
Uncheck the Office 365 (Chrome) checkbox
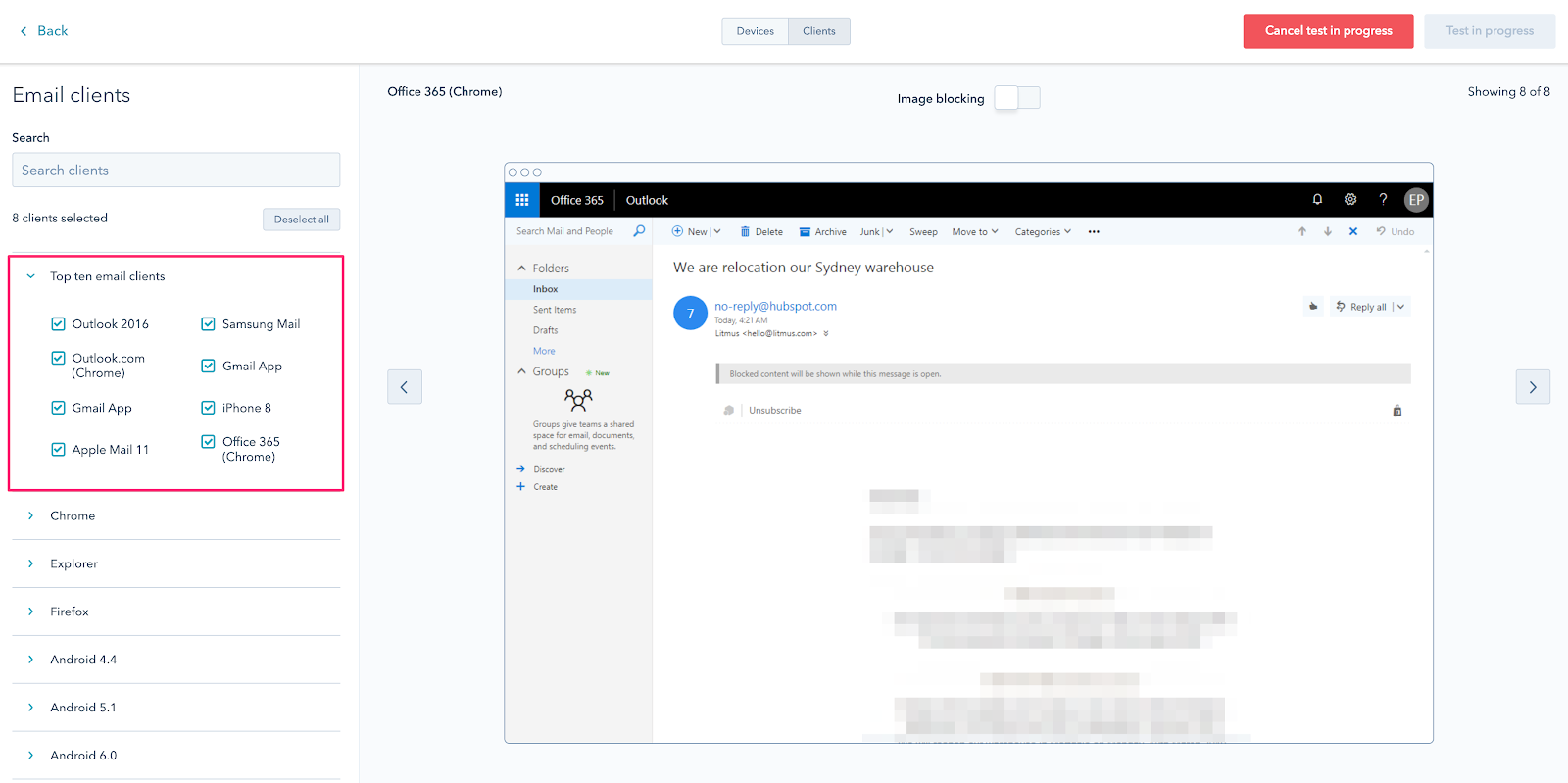[208, 441]
